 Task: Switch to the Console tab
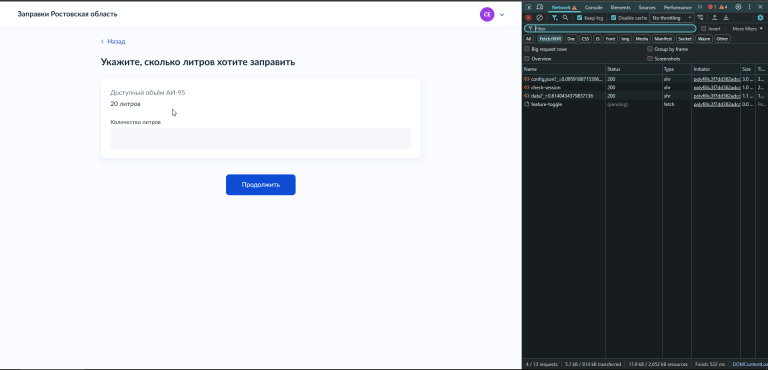[x=593, y=7]
